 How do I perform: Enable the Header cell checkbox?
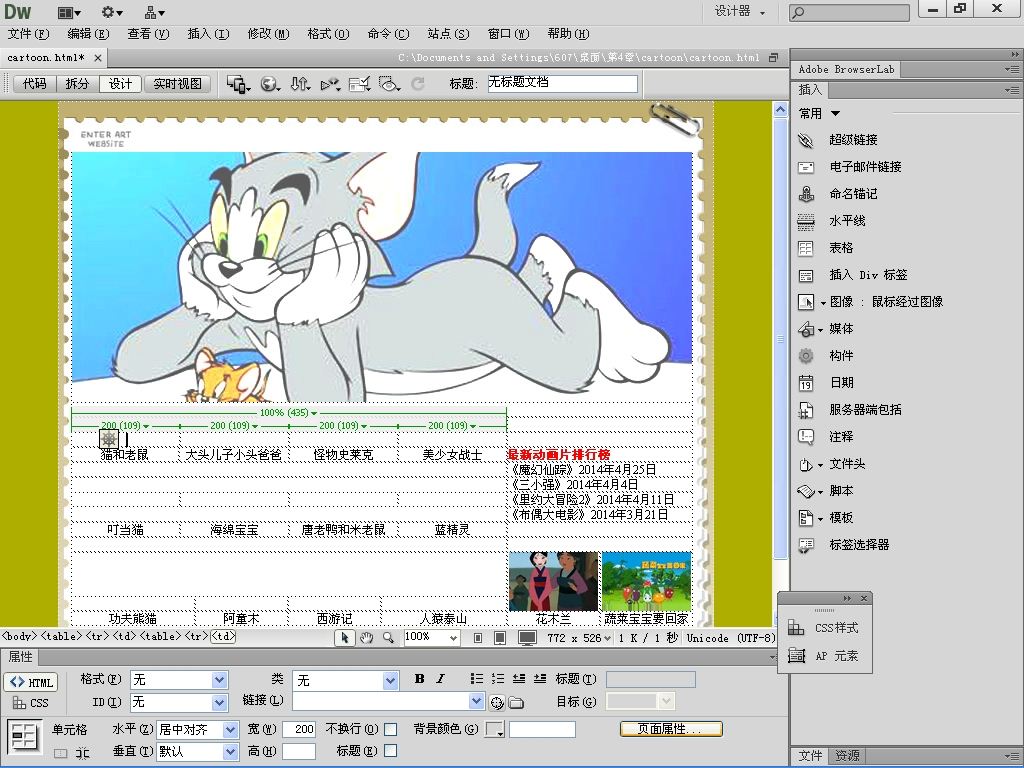tap(391, 751)
